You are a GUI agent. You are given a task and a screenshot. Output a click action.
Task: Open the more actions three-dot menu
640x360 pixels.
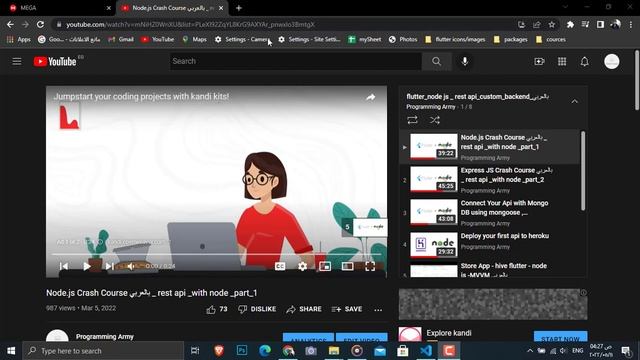click(378, 310)
